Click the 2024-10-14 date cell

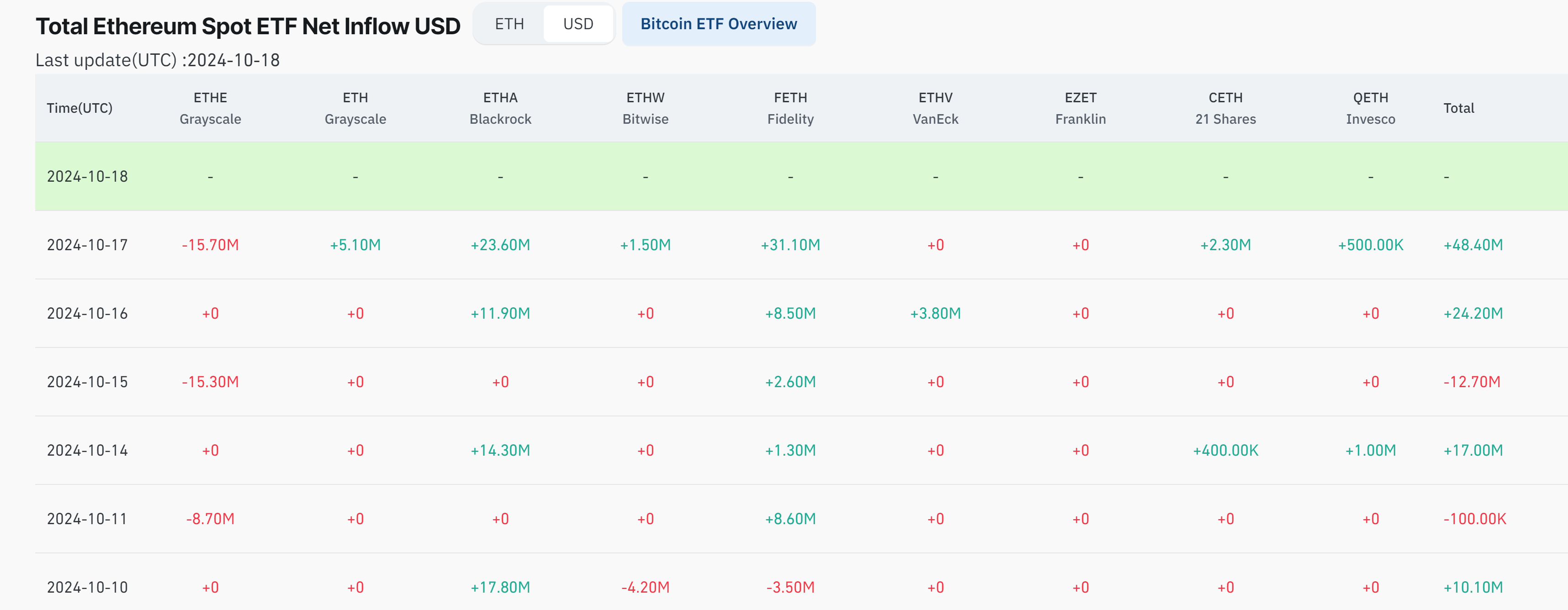87,451
